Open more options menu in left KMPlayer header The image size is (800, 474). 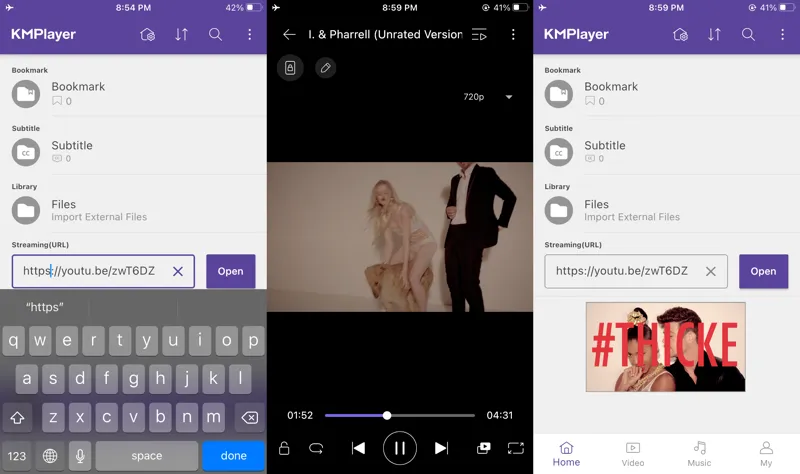pyautogui.click(x=249, y=35)
